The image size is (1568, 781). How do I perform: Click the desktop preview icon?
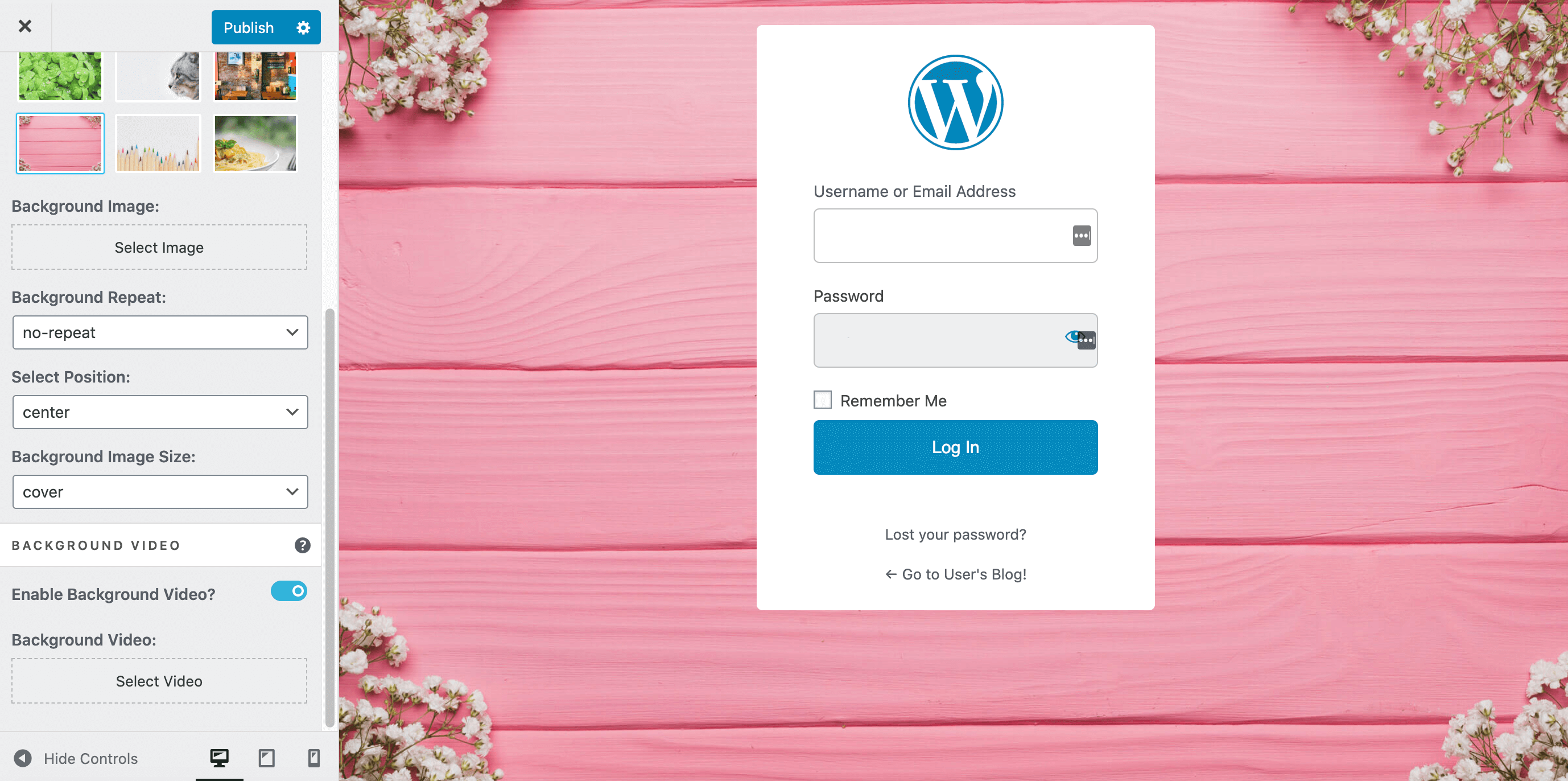220,758
